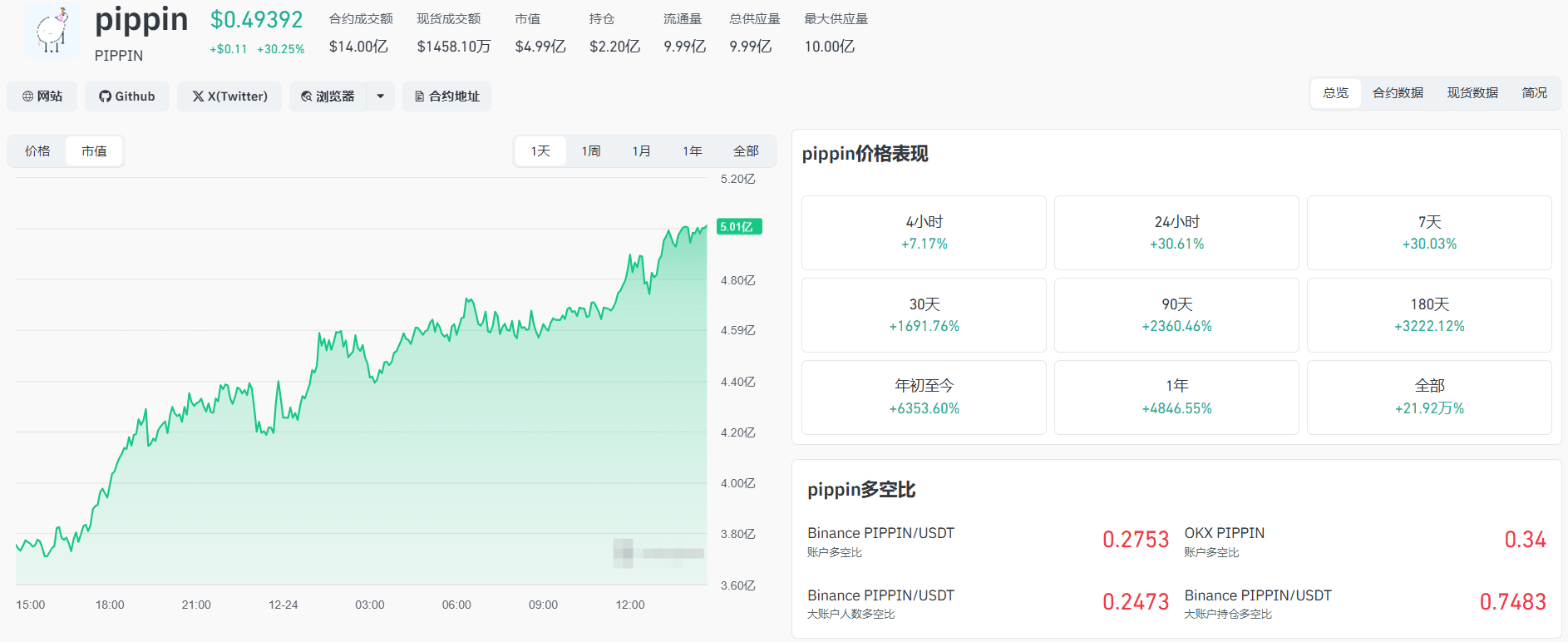Expand the dropdown arrow next to 浏览器

point(381,96)
